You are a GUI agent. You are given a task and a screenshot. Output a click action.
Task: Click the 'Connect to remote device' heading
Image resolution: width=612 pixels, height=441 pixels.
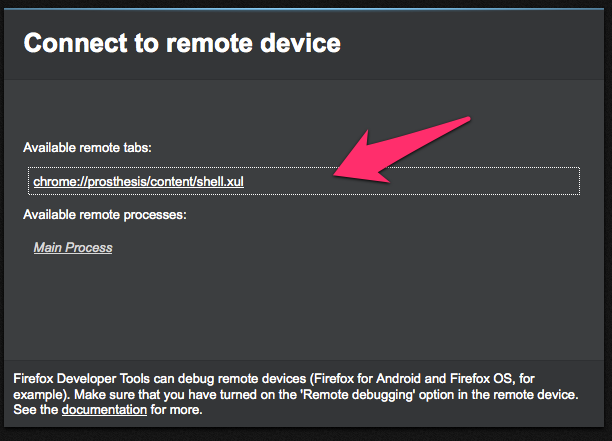pyautogui.click(x=182, y=43)
